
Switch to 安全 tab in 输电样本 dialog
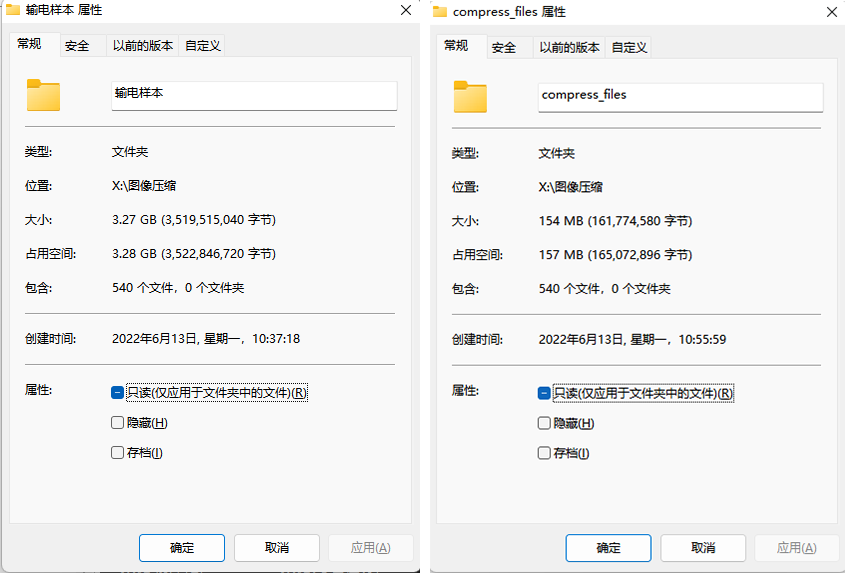[77, 46]
